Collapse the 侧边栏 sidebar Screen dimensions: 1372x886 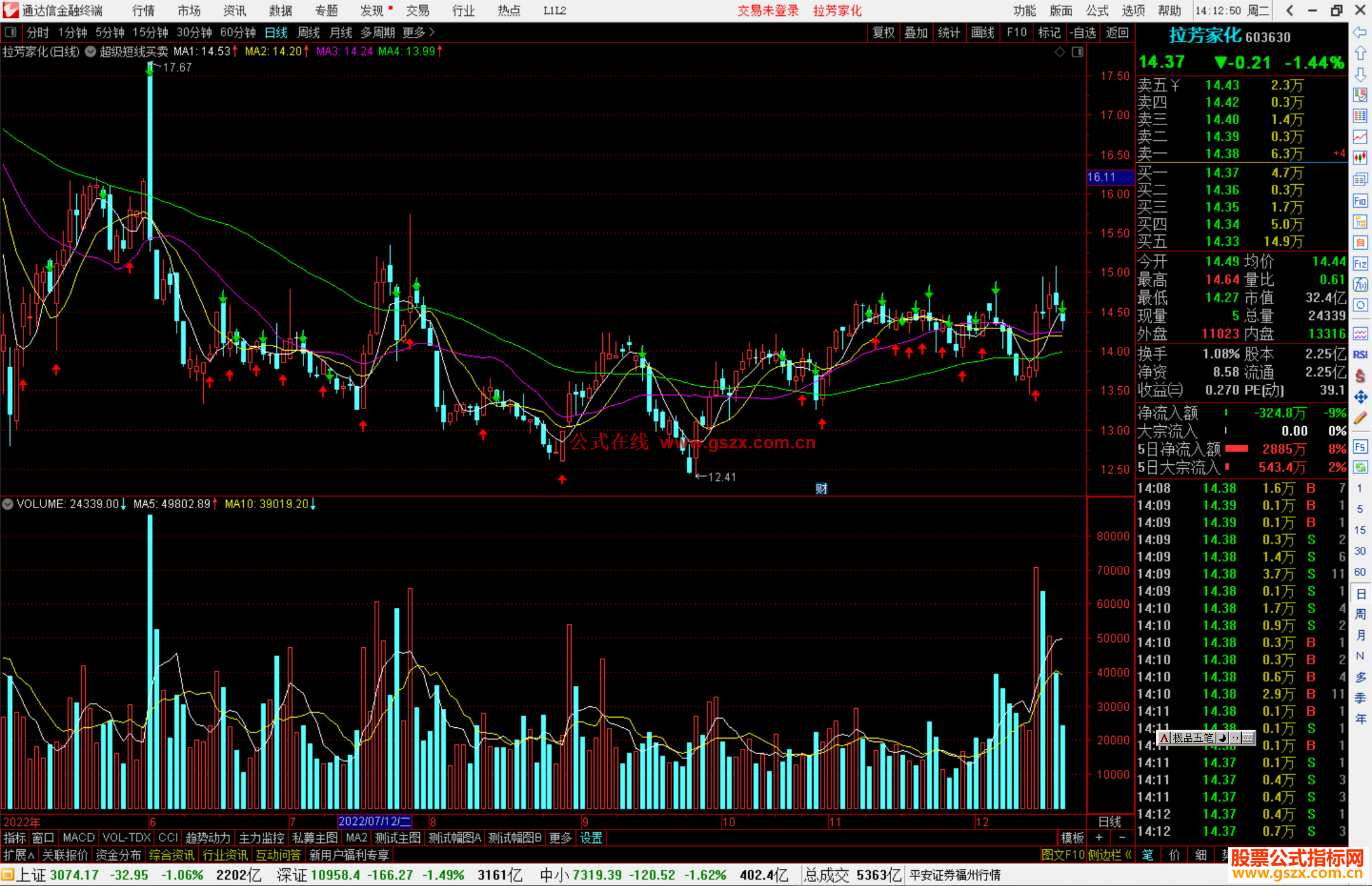click(x=1110, y=855)
